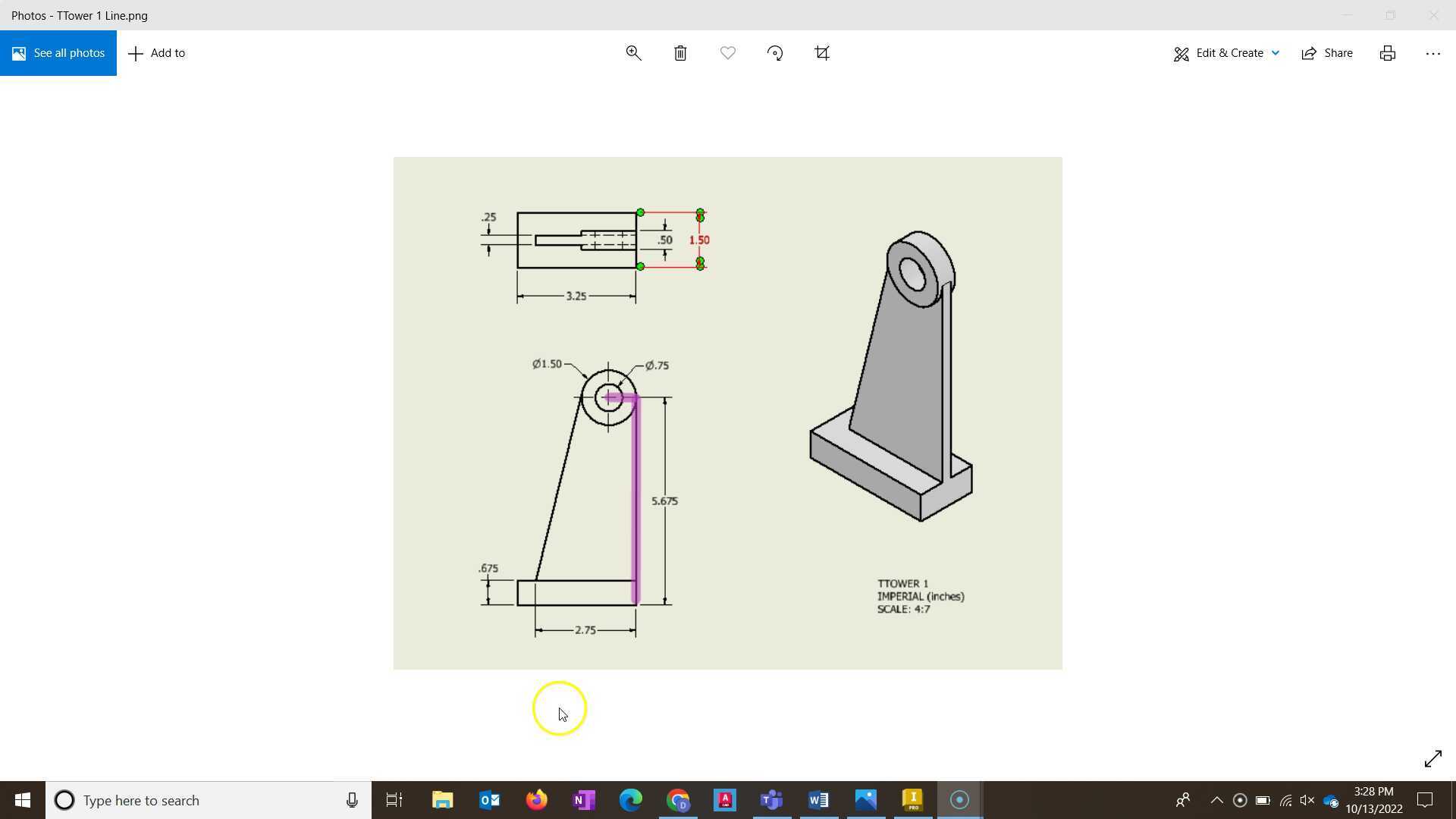Open the zoom magnifier control
Viewport: 1456px width, 819px height.
pyautogui.click(x=633, y=52)
